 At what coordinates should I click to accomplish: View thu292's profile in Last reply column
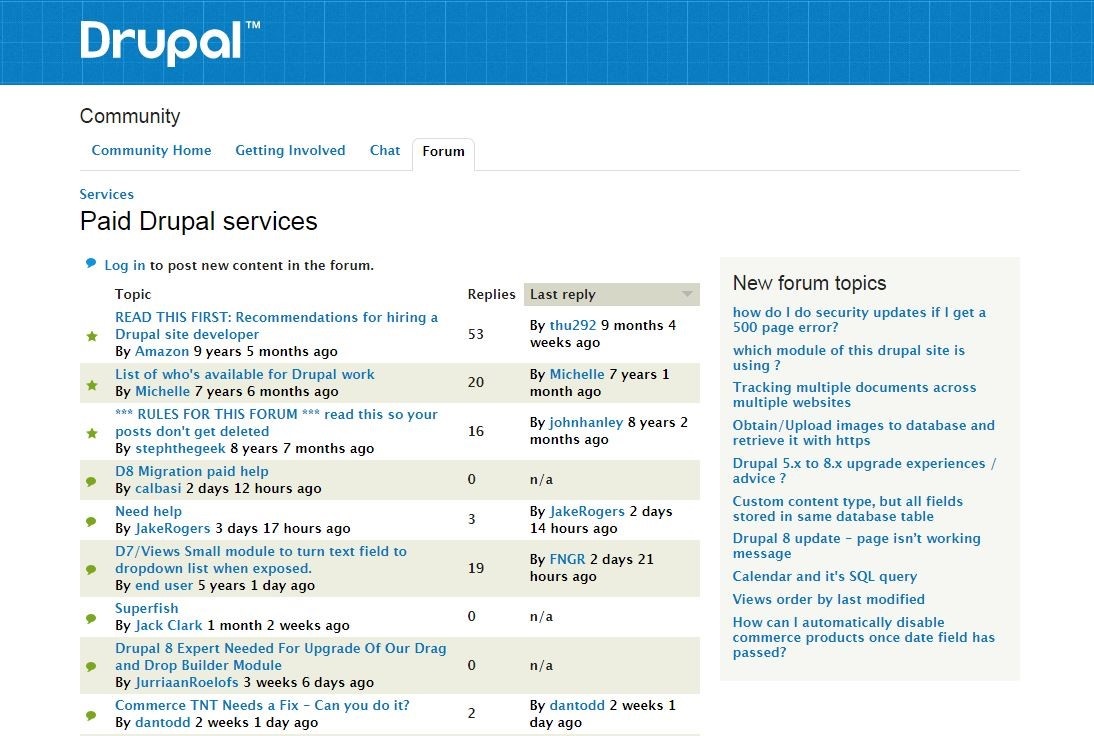click(573, 325)
